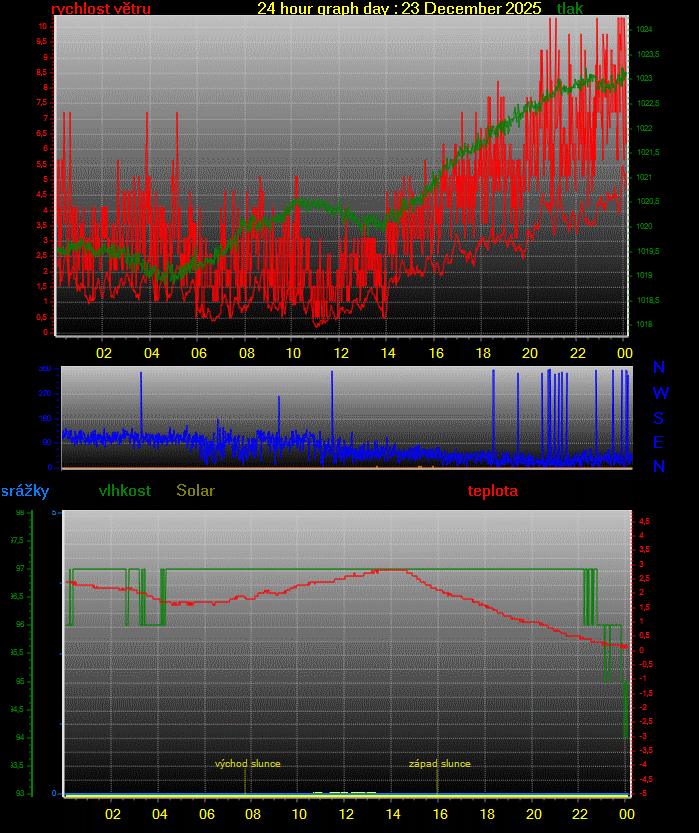
Task: Click the green 'tlak' pressure label
Action: (x=570, y=9)
